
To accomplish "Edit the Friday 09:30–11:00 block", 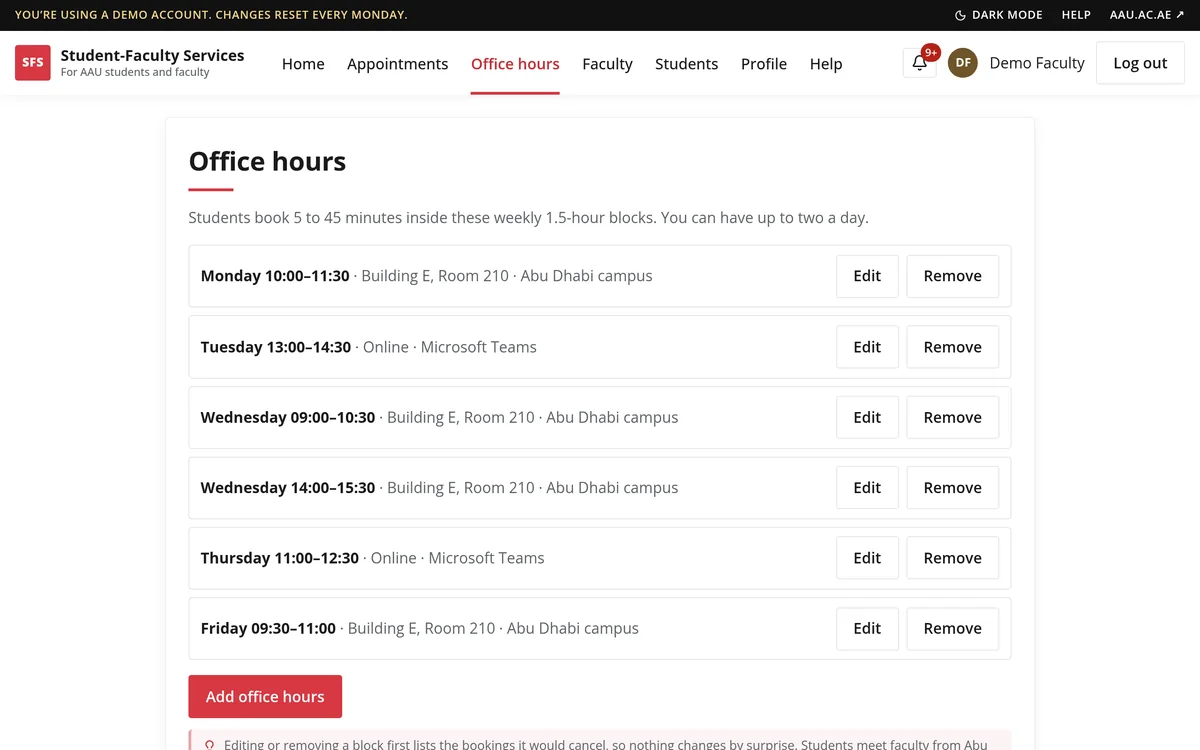I will pos(867,629).
